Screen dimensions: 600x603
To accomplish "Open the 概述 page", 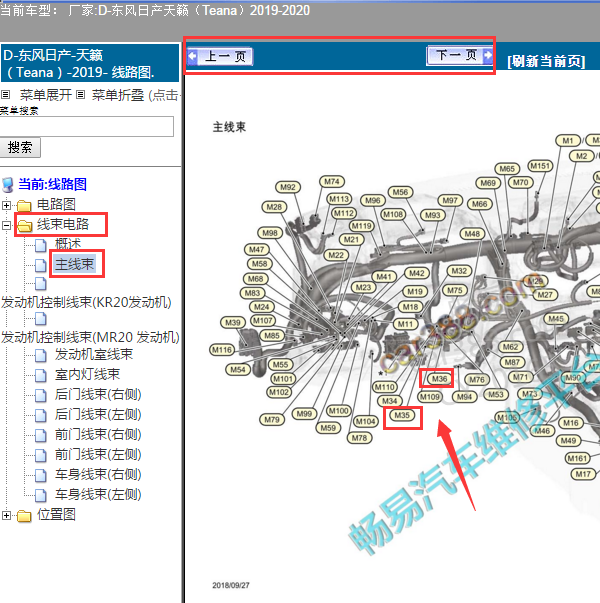I will pyautogui.click(x=68, y=244).
